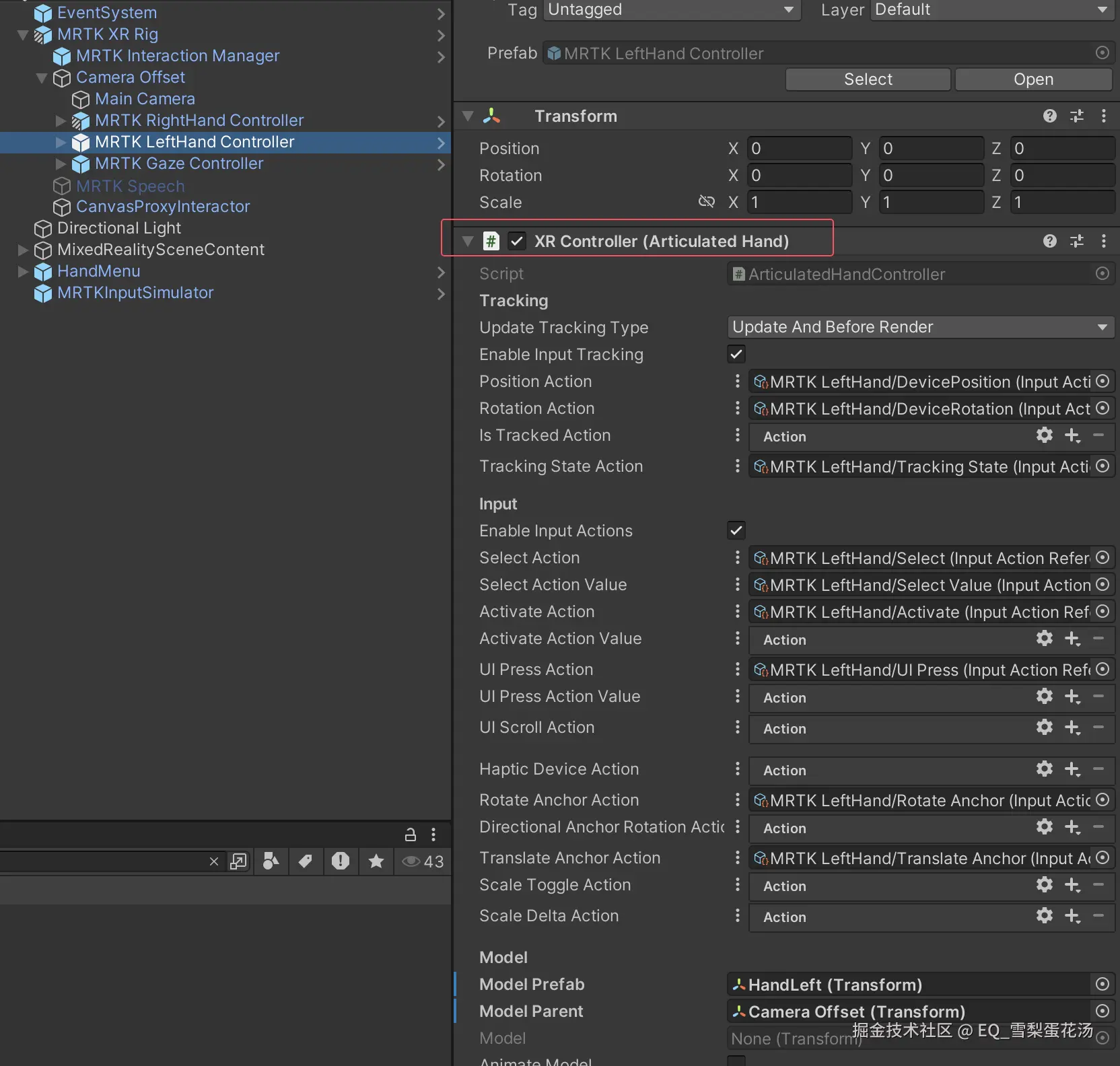Image resolution: width=1120 pixels, height=1066 pixels.
Task: Click the prefab Select button
Action: click(868, 79)
